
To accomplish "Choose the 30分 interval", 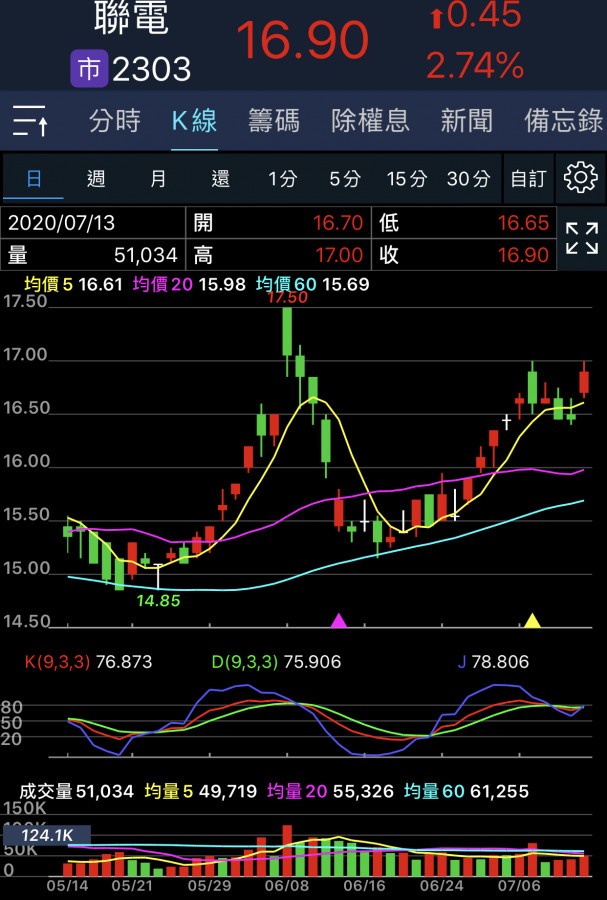I will 468,179.
